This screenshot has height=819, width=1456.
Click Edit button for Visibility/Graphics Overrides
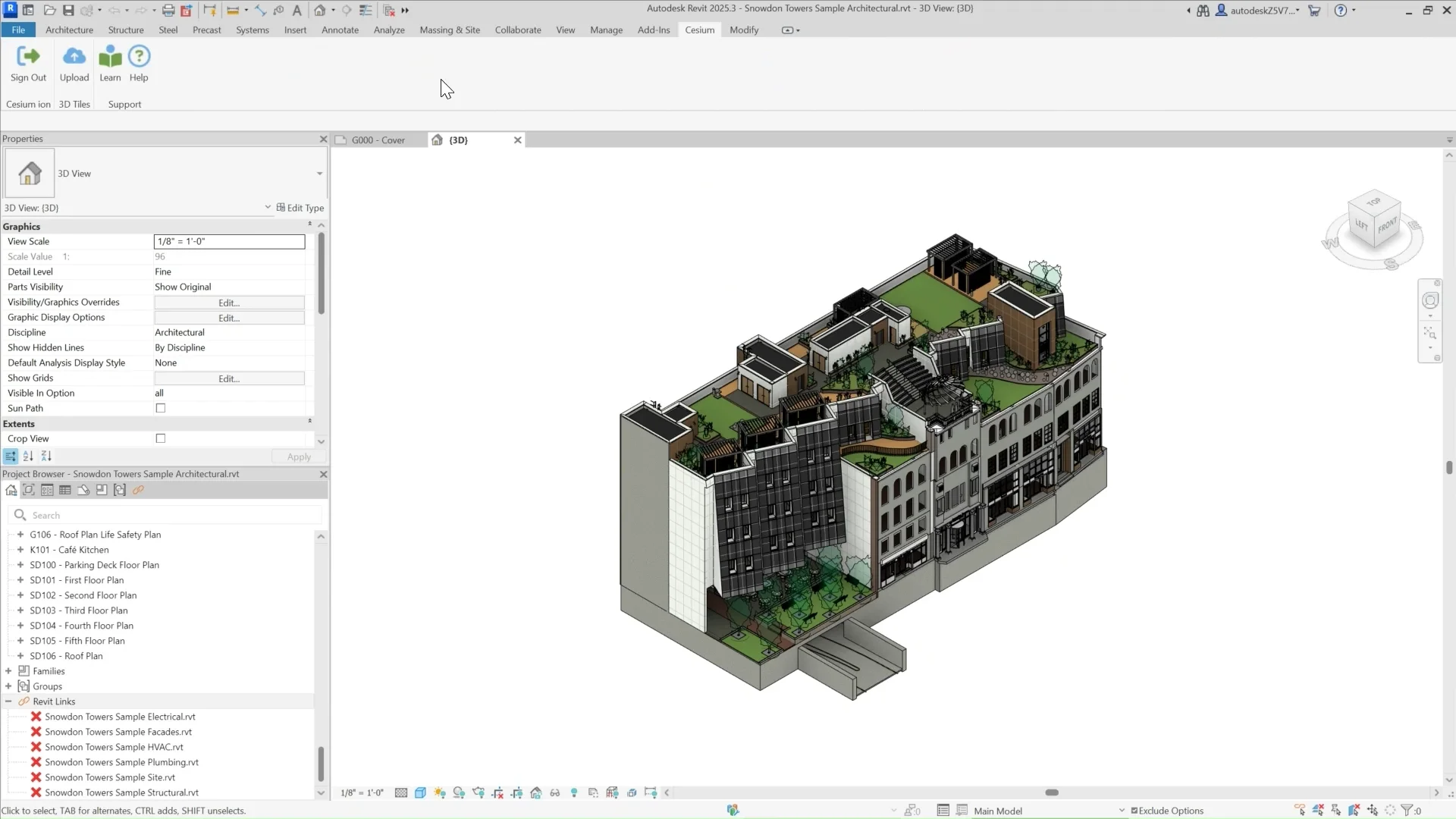coord(229,303)
